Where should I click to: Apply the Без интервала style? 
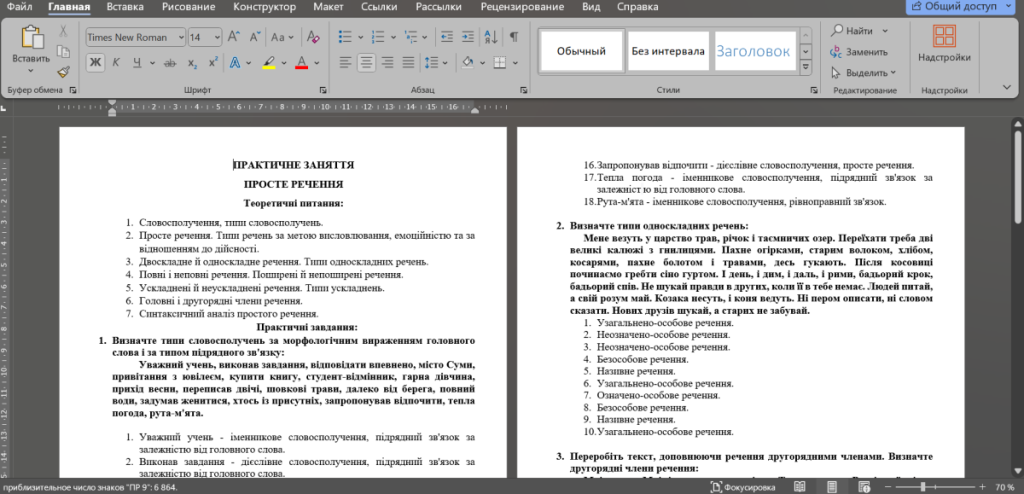click(668, 51)
